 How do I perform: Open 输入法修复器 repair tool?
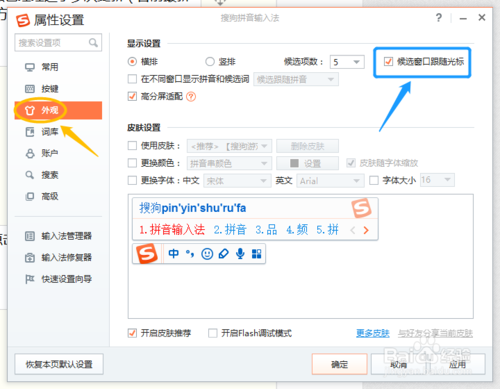coord(58,257)
